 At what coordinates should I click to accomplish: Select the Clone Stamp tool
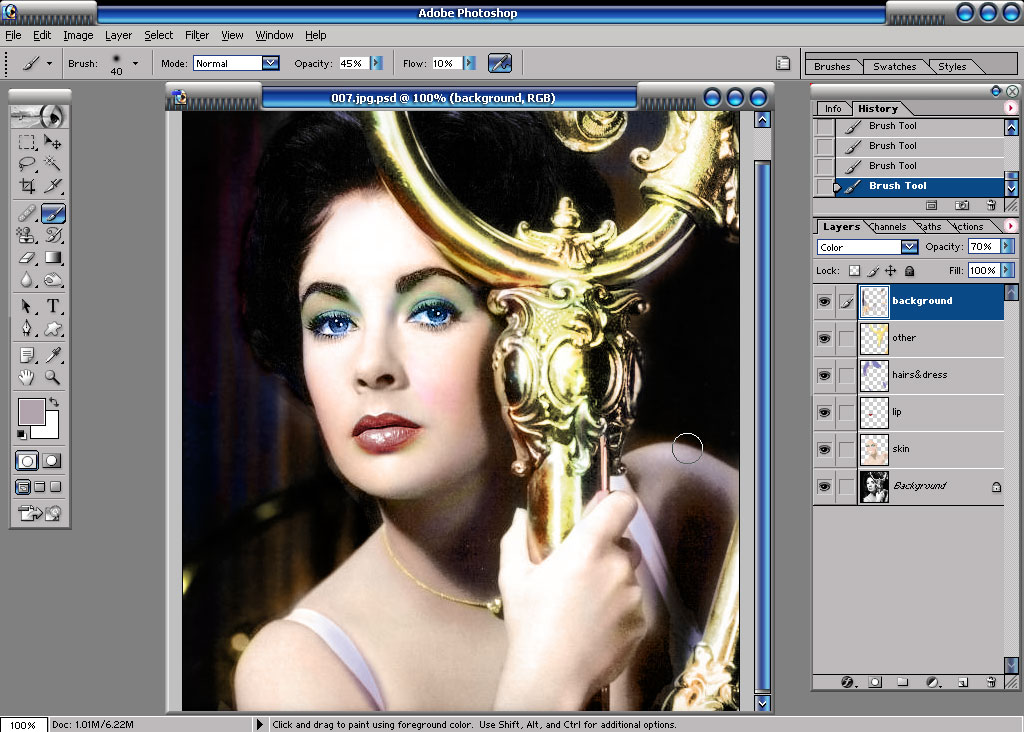coord(27,235)
